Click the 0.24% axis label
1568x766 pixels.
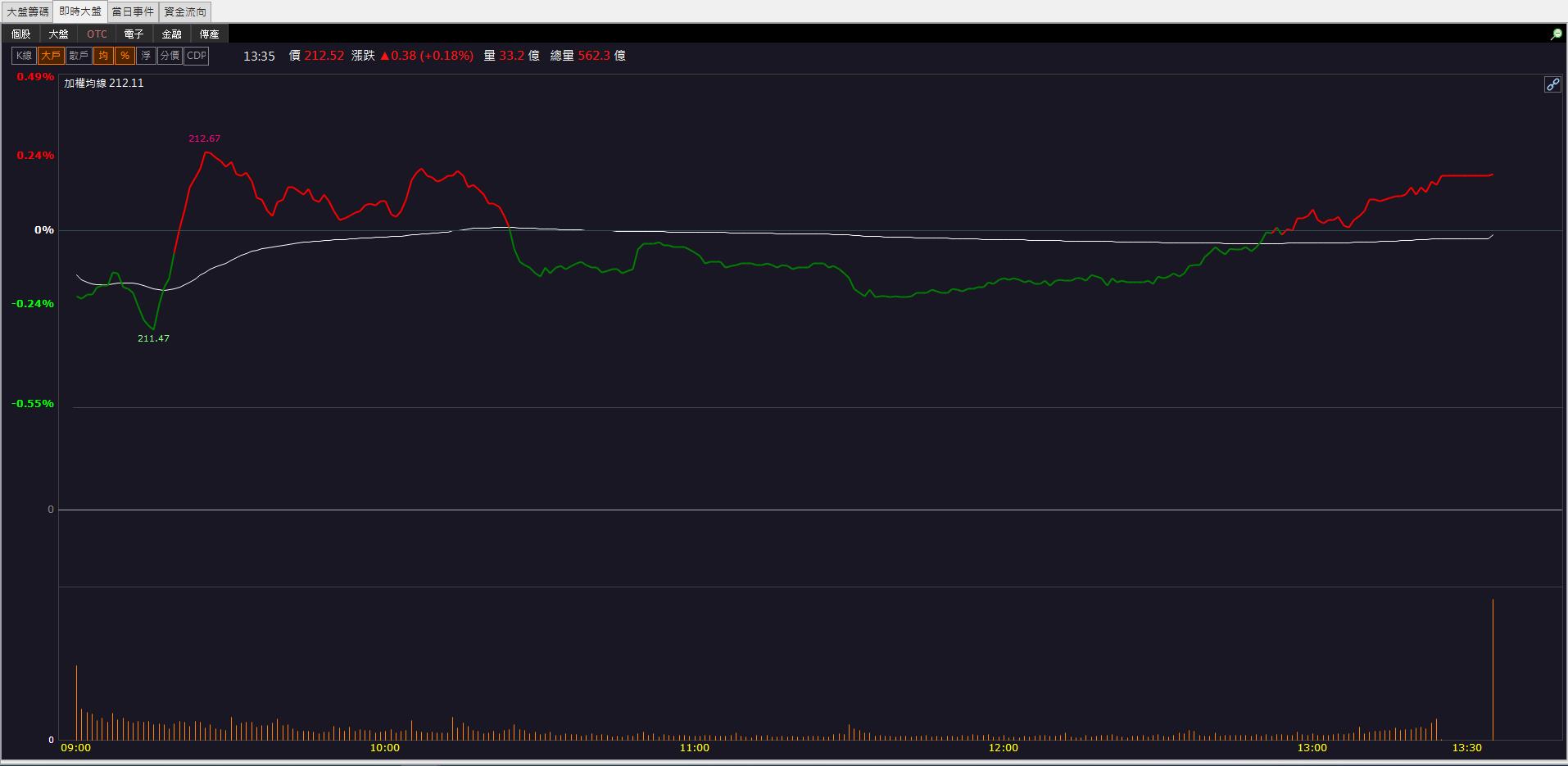35,156
